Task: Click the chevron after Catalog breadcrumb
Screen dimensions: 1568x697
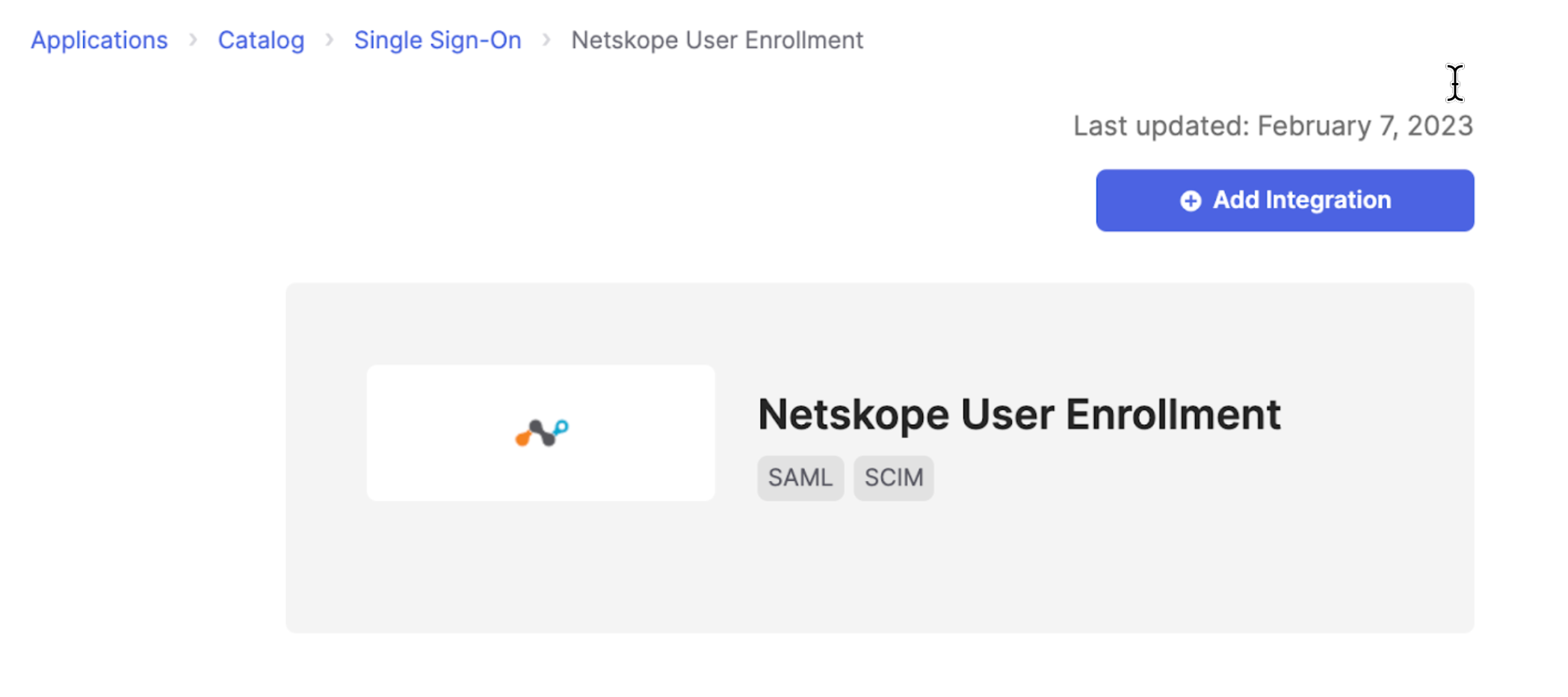Action: (329, 40)
